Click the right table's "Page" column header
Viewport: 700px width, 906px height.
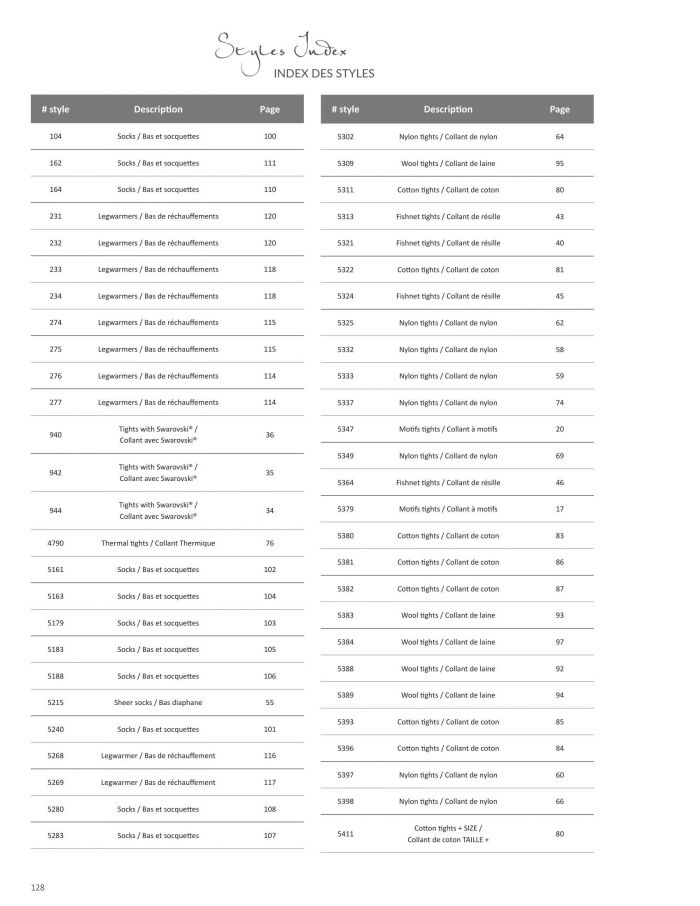(559, 109)
